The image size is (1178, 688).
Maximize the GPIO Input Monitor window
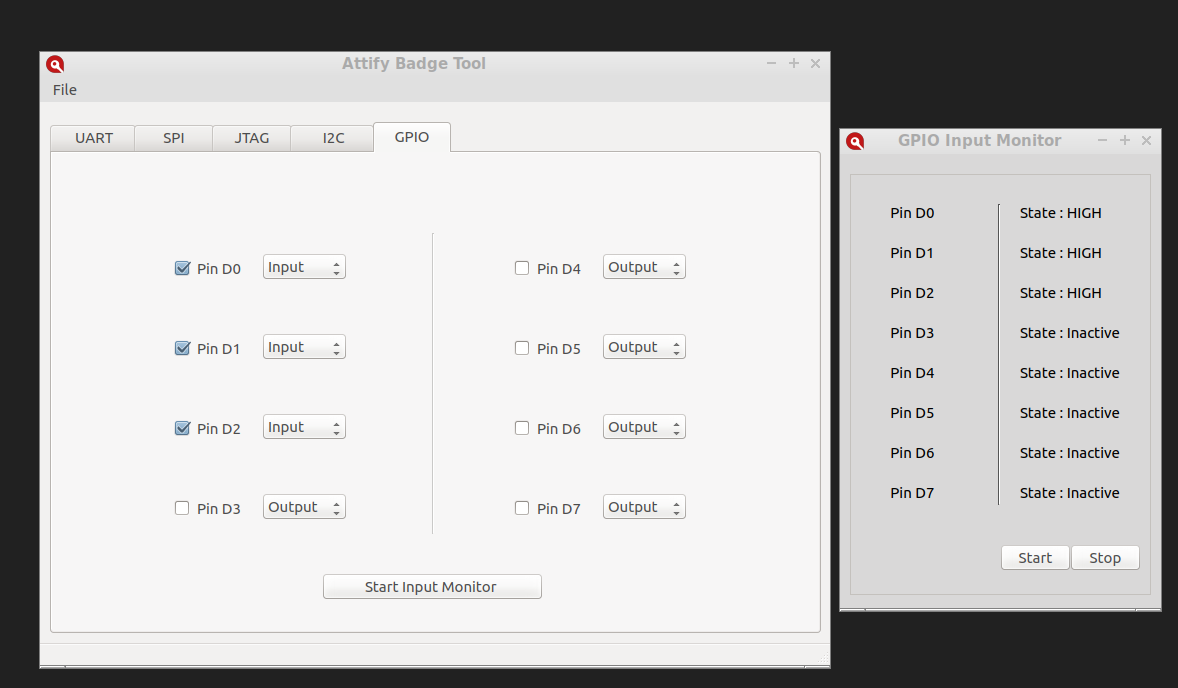click(x=1125, y=140)
